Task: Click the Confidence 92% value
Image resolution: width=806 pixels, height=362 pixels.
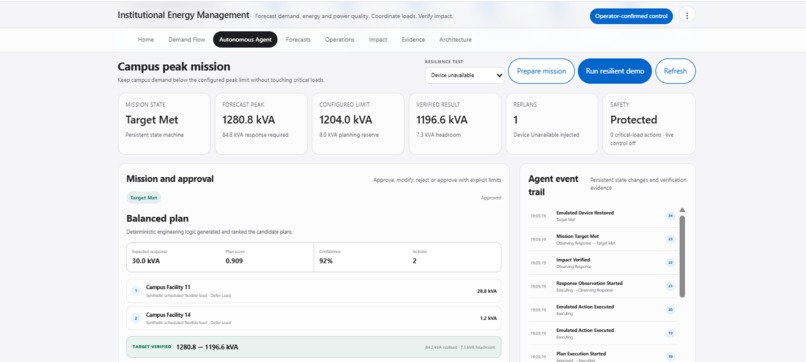Action: 326,261
